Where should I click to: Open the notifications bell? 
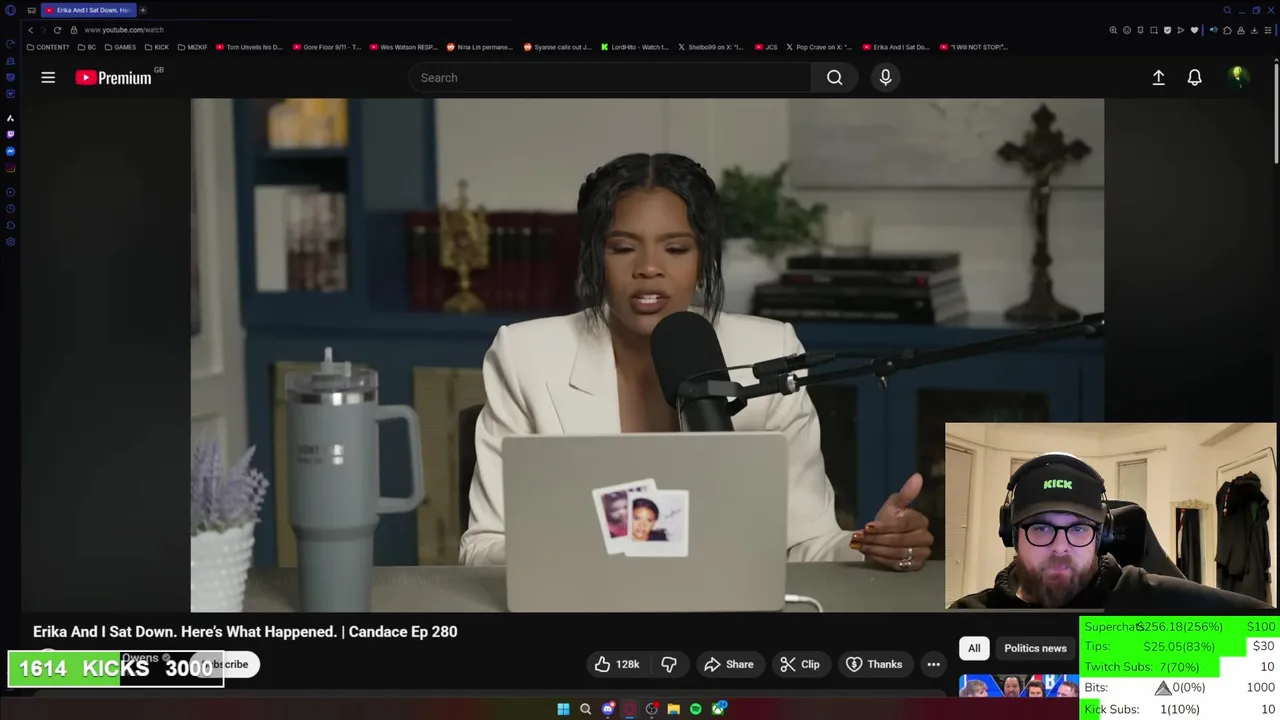coord(1194,77)
